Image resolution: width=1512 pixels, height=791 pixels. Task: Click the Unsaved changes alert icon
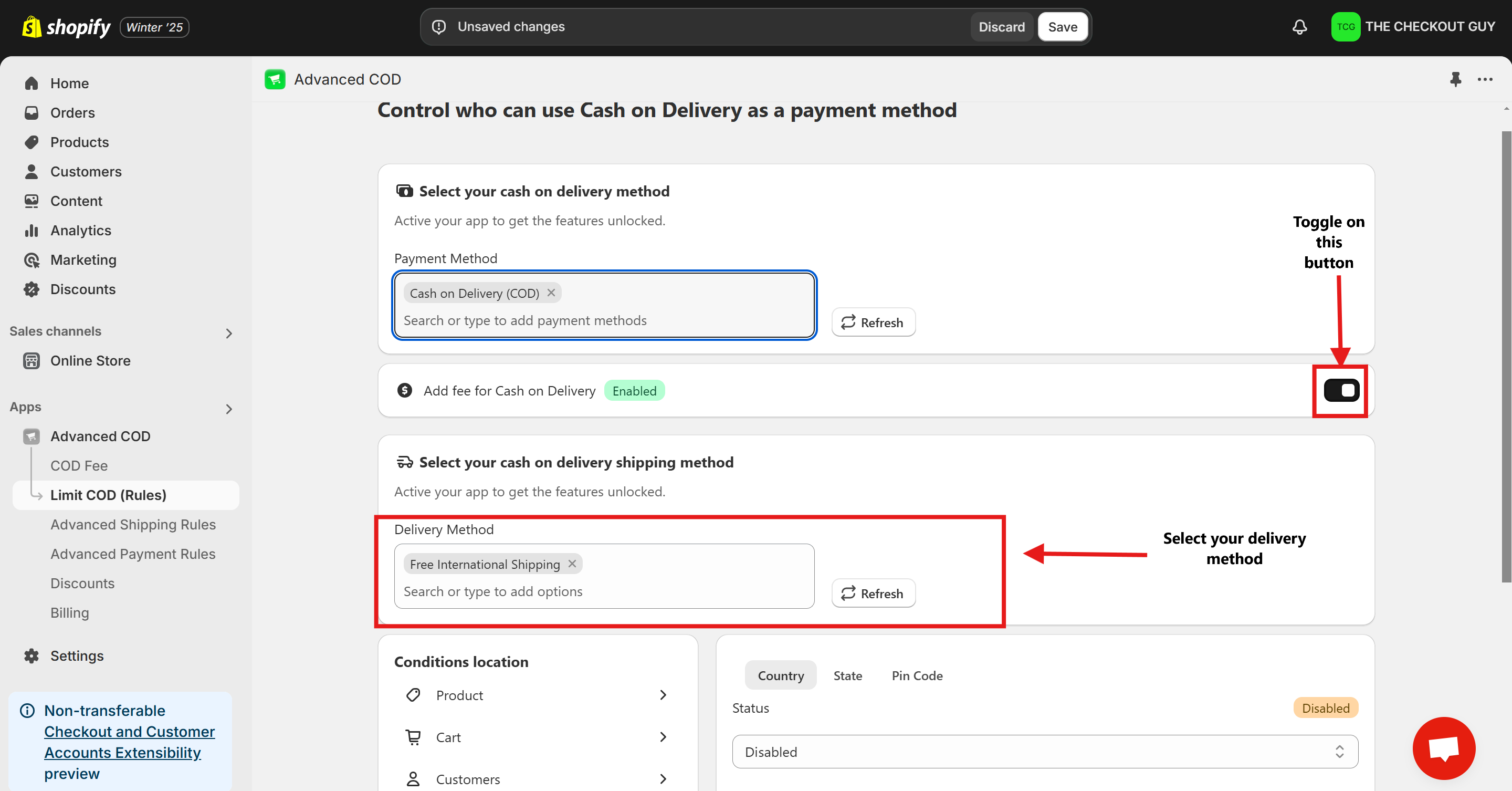coord(439,27)
